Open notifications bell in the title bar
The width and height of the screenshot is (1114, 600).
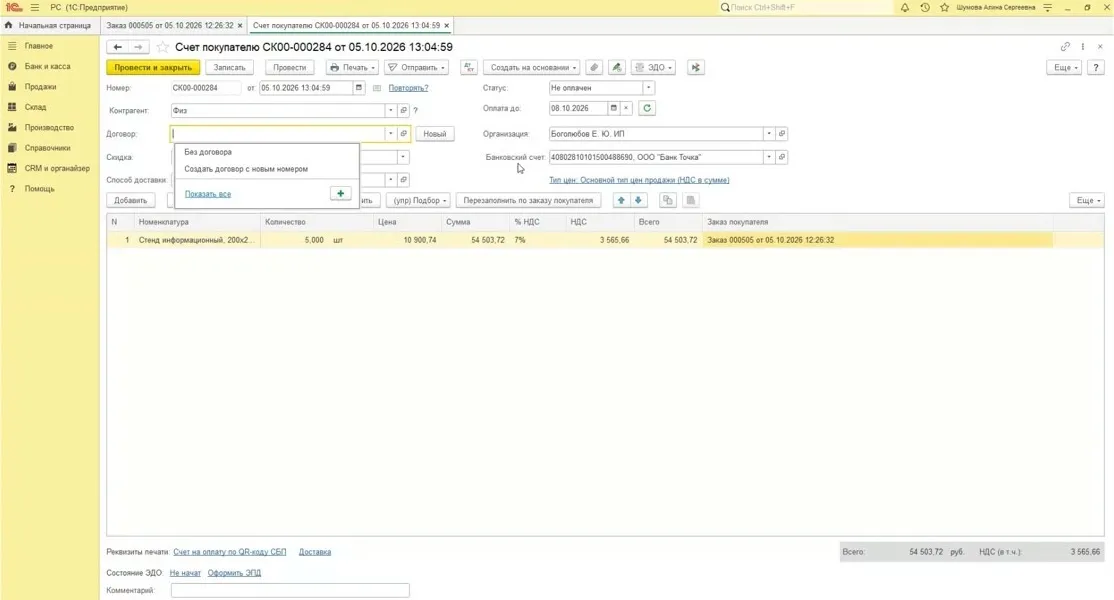point(904,7)
